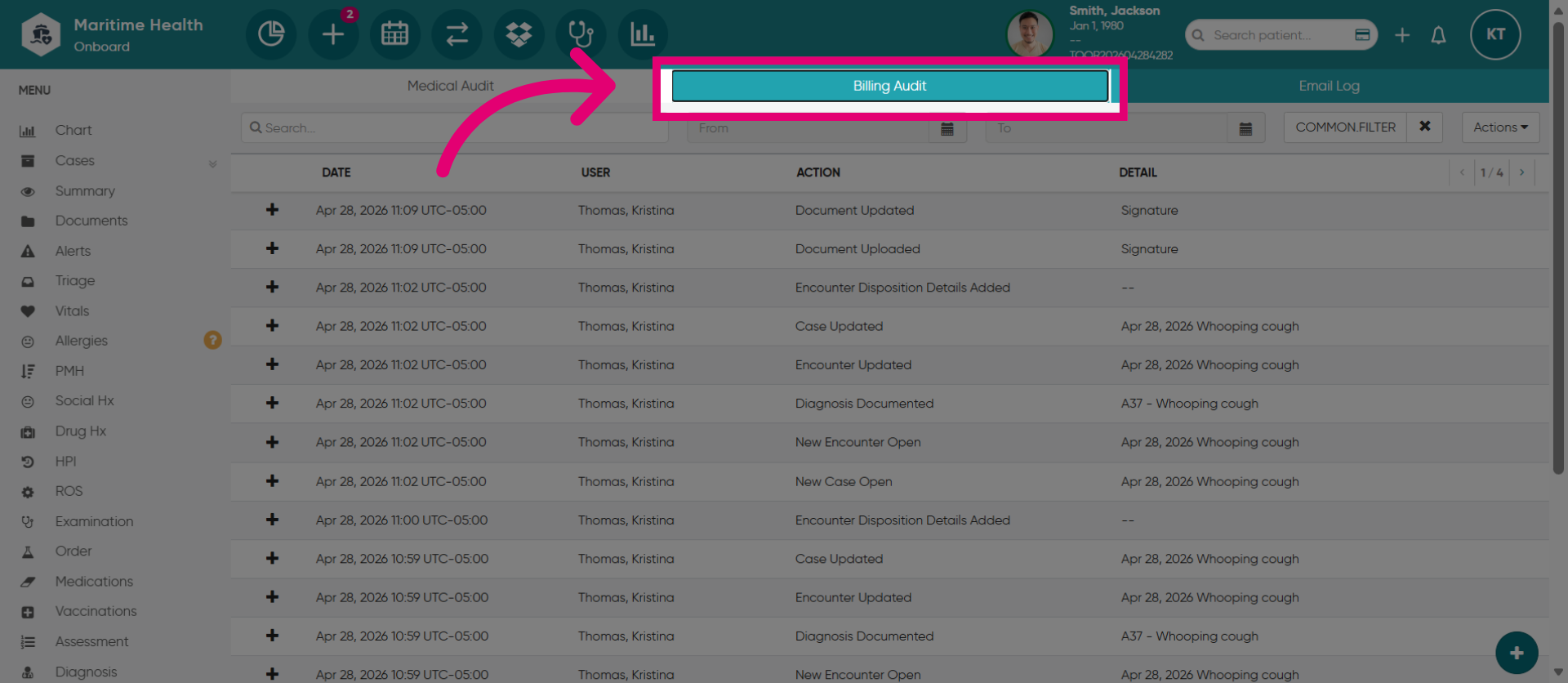Viewport: 1568px width, 683px height.
Task: Open the From date calendar picker
Action: pyautogui.click(x=947, y=128)
